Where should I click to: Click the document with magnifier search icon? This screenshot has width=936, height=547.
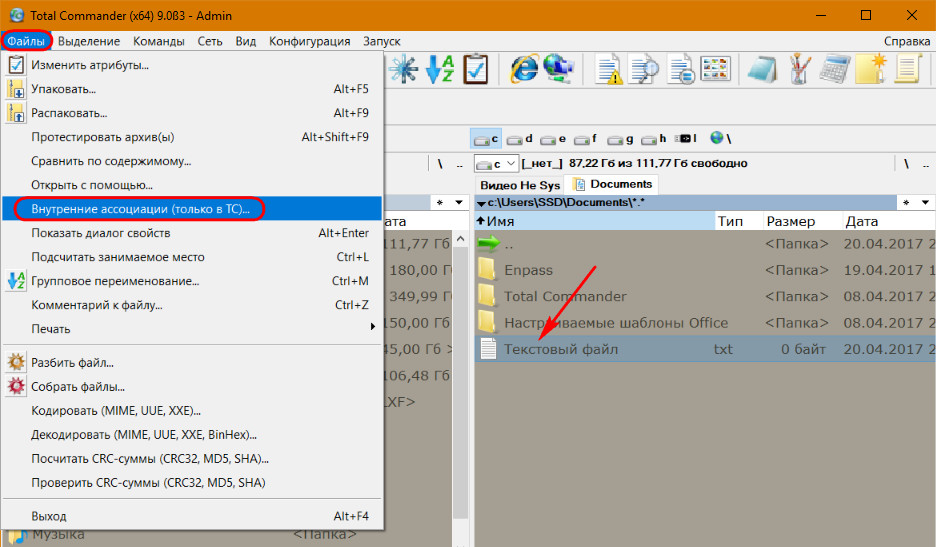(x=644, y=69)
